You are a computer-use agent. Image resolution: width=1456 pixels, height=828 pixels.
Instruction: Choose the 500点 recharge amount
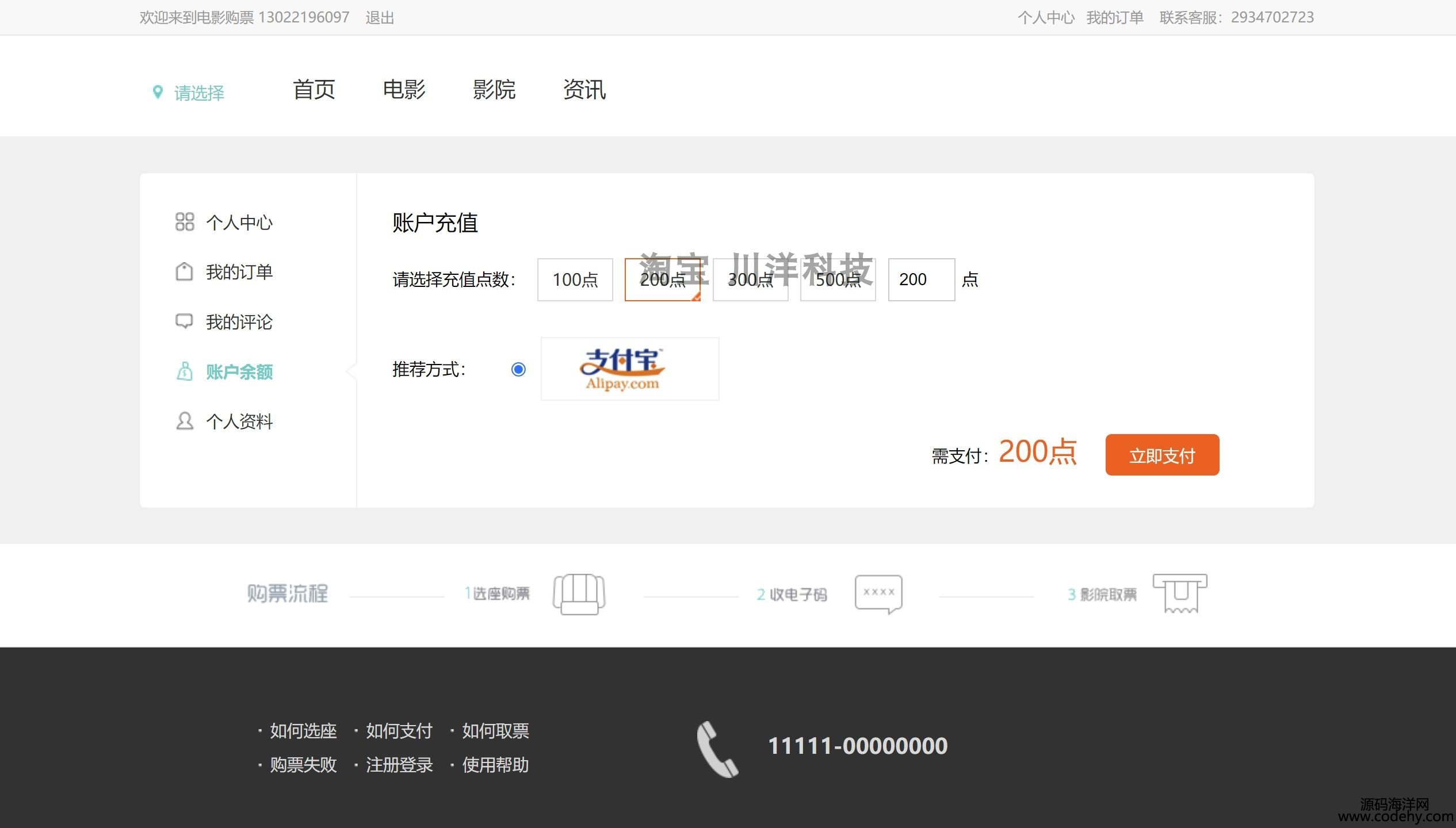(x=838, y=280)
